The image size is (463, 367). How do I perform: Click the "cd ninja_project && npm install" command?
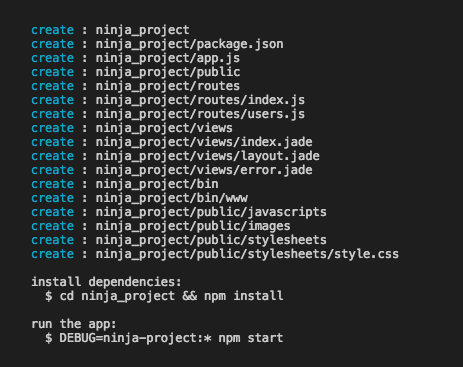point(172,296)
